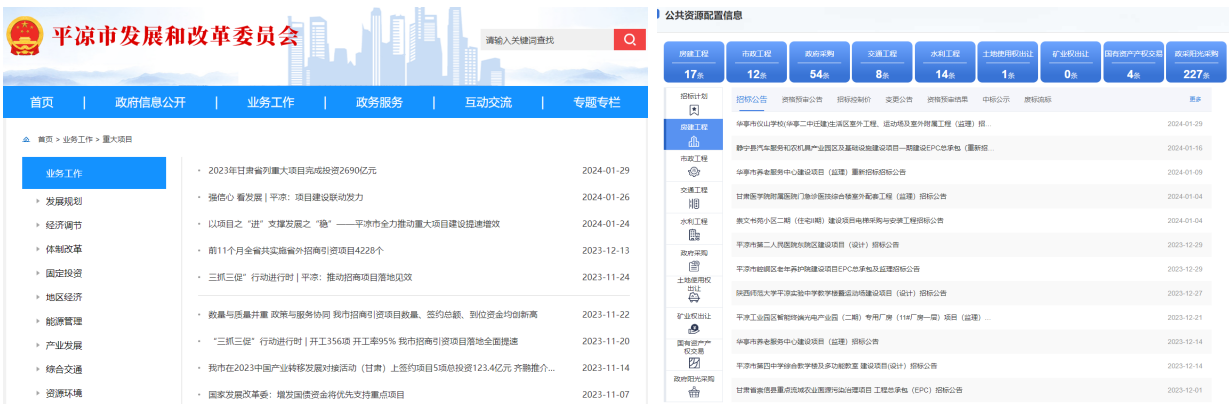Switch to 招标控制价 tab
This screenshot has width=1229, height=409.
[x=853, y=100]
